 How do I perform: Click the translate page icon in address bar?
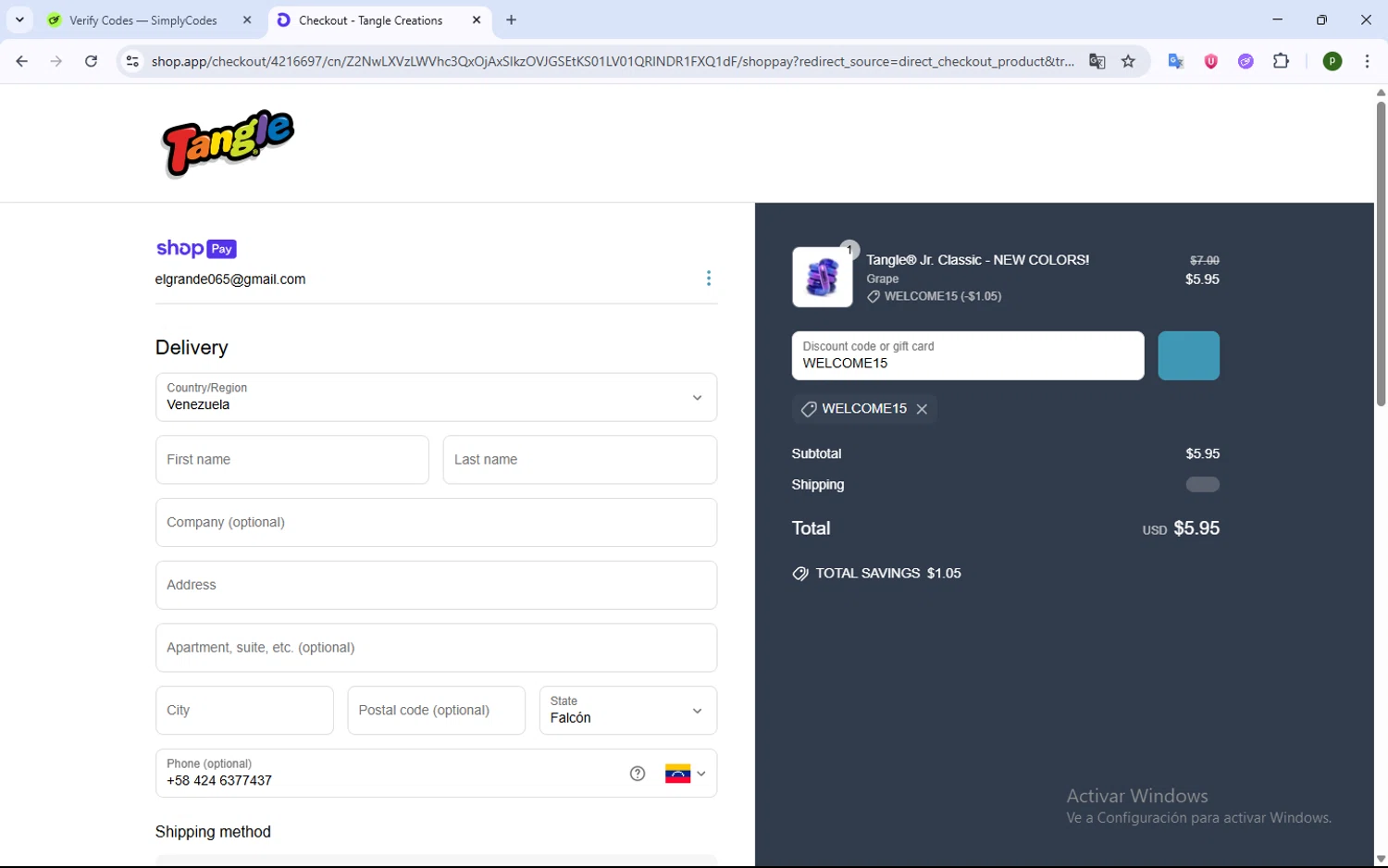(1097, 61)
